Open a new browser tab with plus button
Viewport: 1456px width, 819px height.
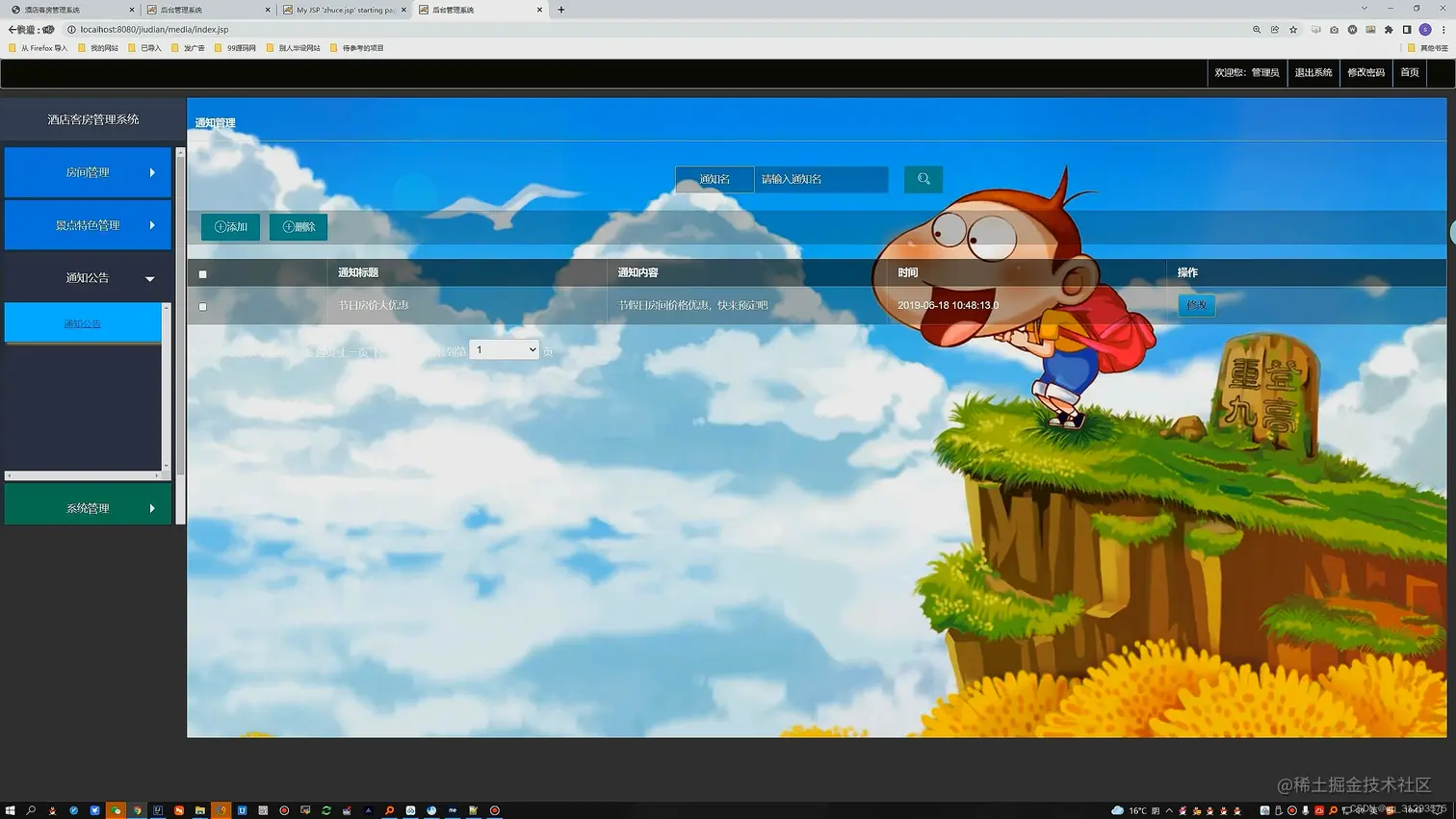tap(561, 10)
